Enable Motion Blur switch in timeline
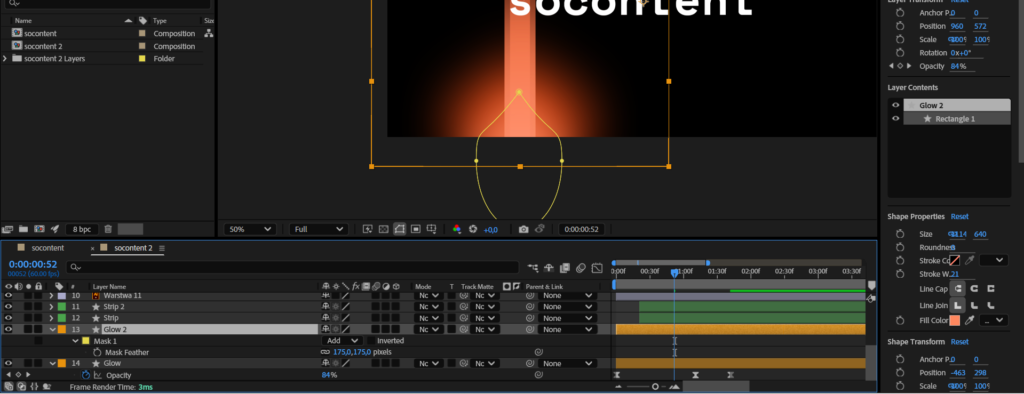Viewport: 1024px width, 394px height. [x=581, y=268]
